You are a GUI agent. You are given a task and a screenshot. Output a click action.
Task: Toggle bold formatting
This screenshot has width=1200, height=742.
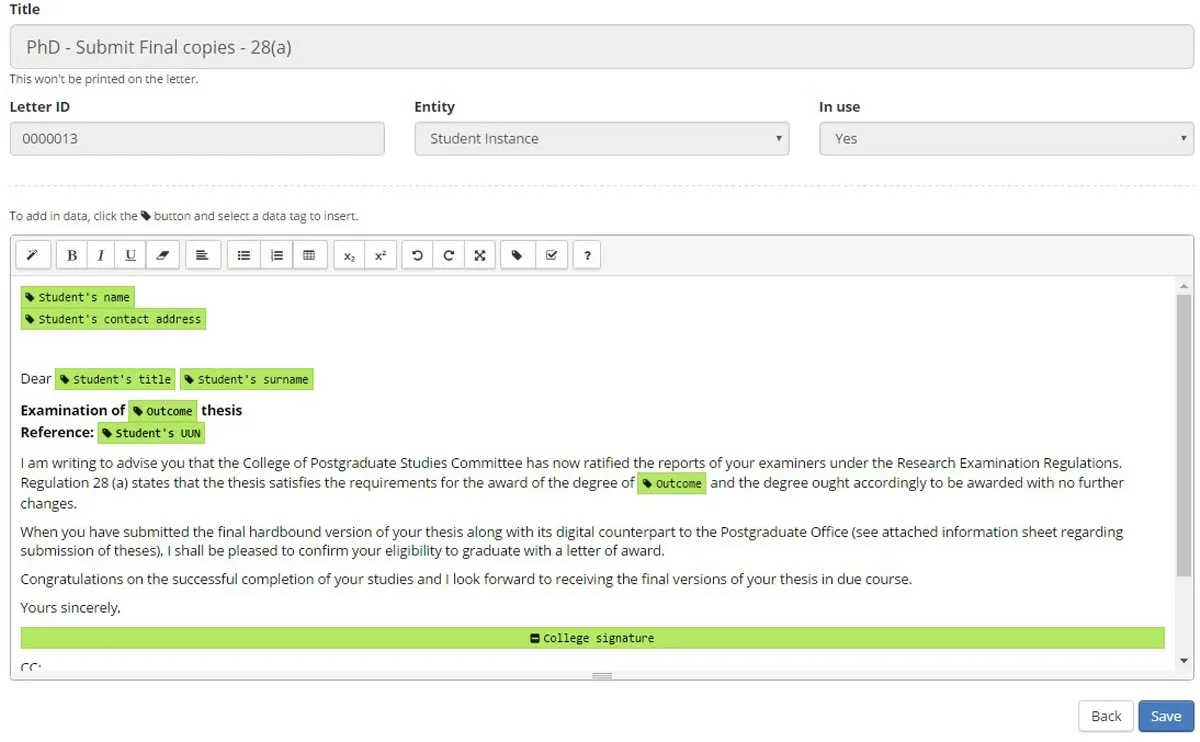click(x=71, y=256)
